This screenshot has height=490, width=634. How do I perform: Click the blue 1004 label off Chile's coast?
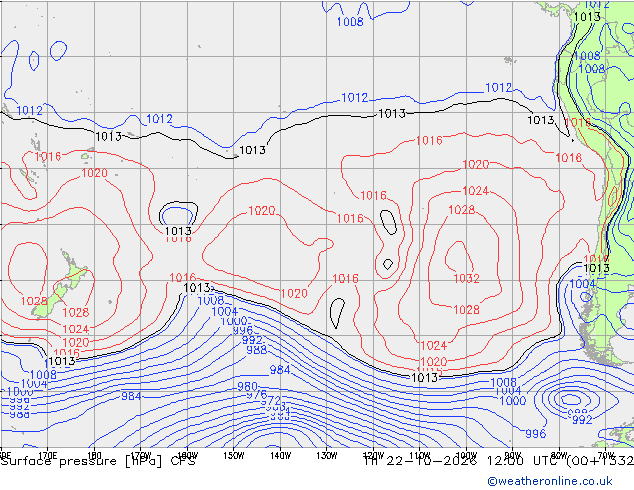pyautogui.click(x=583, y=284)
